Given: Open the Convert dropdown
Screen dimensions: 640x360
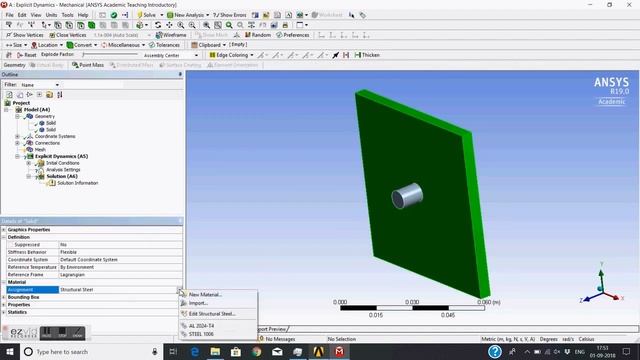Looking at the screenshot, I should pyautogui.click(x=82, y=45).
